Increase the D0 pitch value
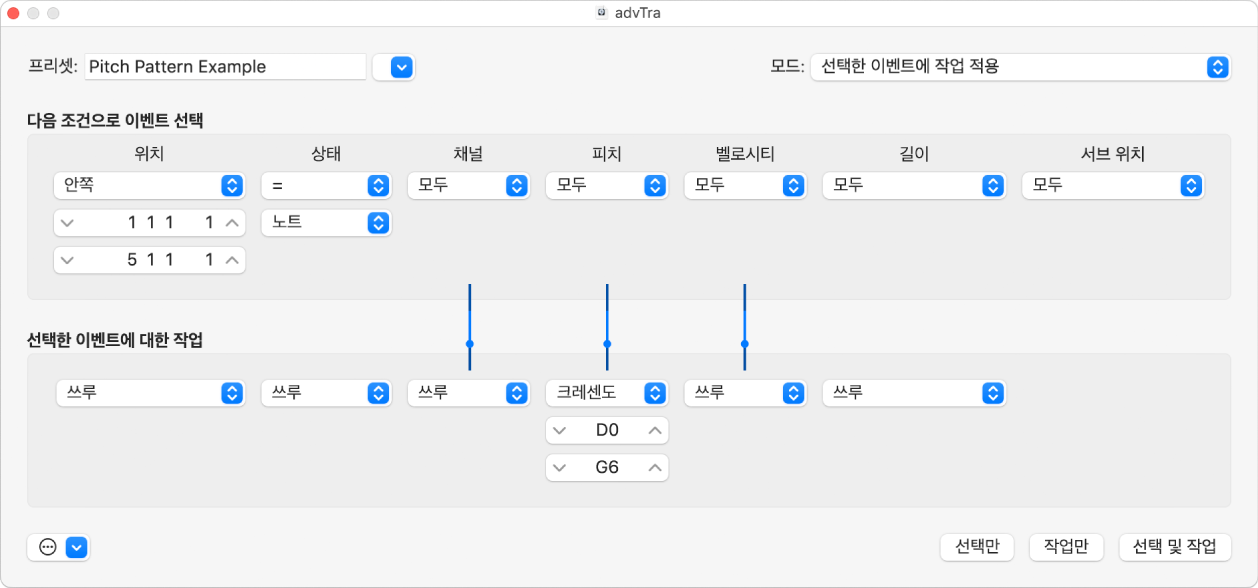The image size is (1258, 588). 655,430
